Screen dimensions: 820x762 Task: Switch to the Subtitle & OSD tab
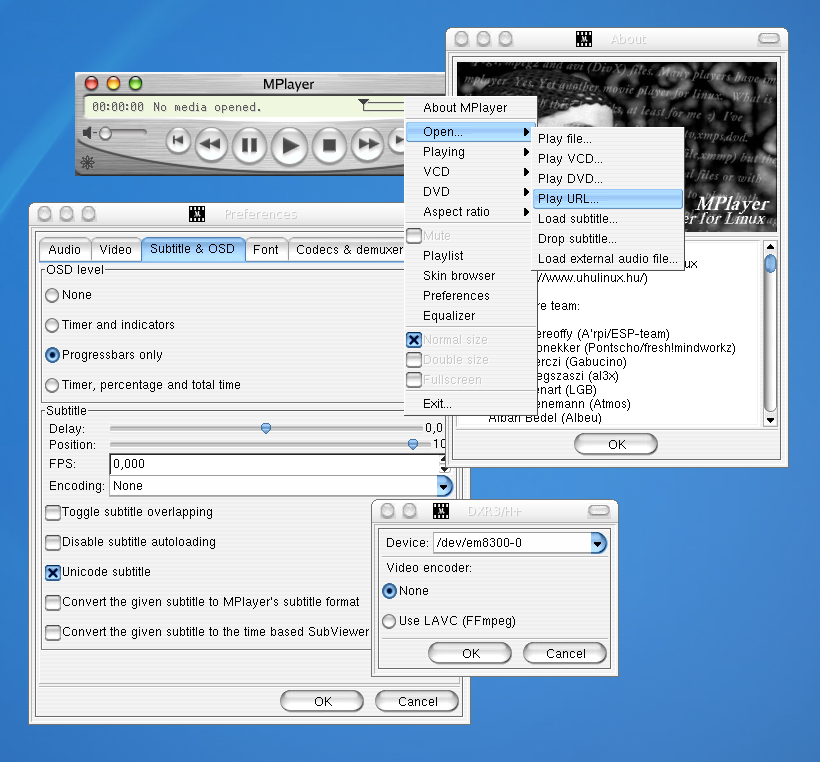(x=192, y=249)
